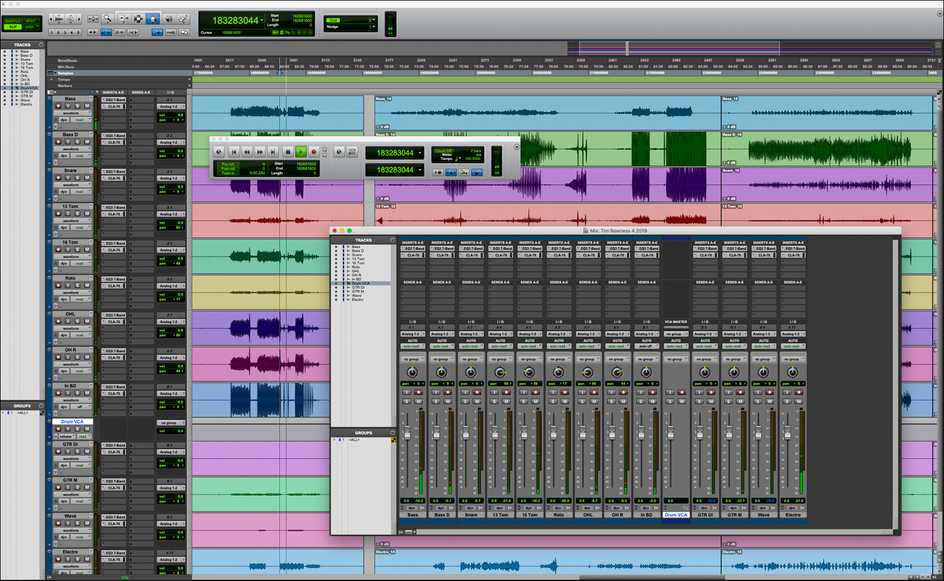The width and height of the screenshot is (944, 581).
Task: Select the Bass_14 clip on Bass track
Action: [548, 112]
